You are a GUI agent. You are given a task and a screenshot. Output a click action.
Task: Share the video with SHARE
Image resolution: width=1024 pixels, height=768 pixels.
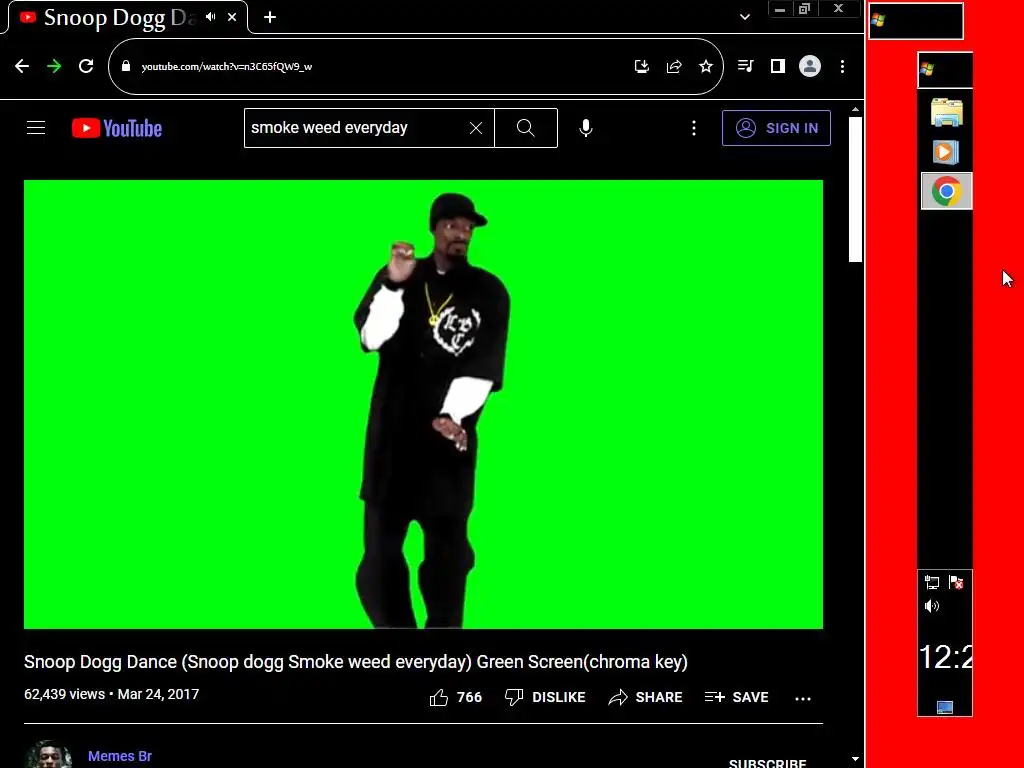tap(645, 697)
